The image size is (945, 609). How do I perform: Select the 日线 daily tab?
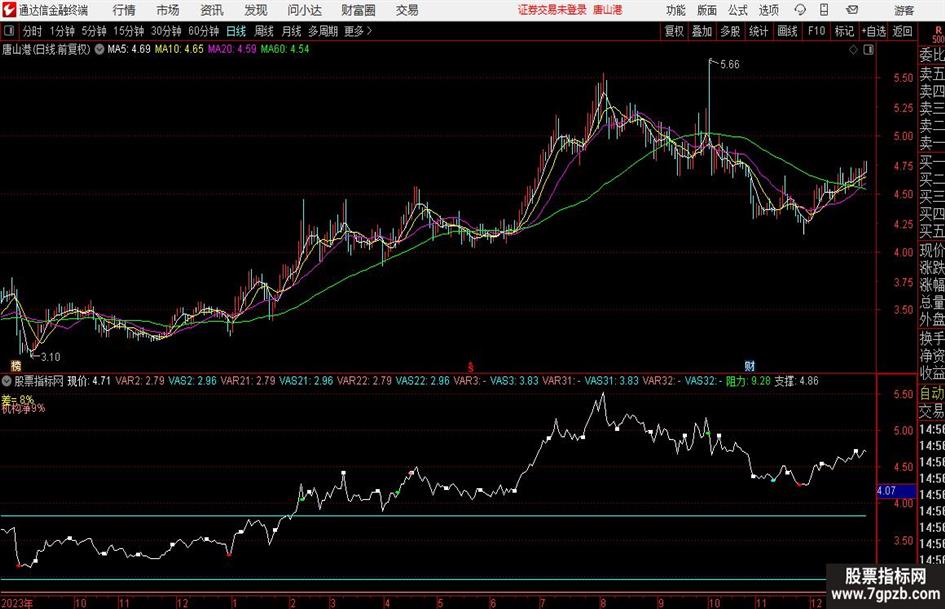click(236, 31)
